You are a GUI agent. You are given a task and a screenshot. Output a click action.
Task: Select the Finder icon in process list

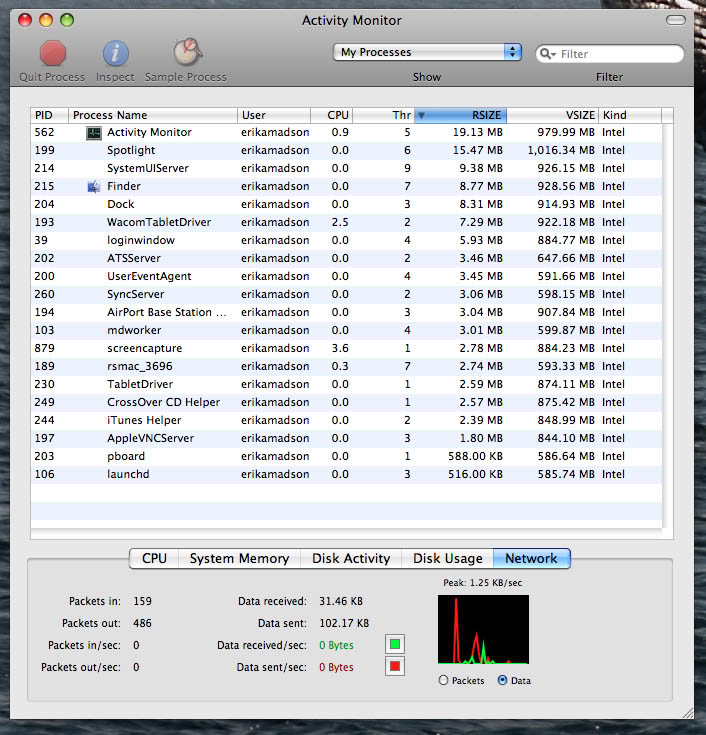pyautogui.click(x=94, y=187)
